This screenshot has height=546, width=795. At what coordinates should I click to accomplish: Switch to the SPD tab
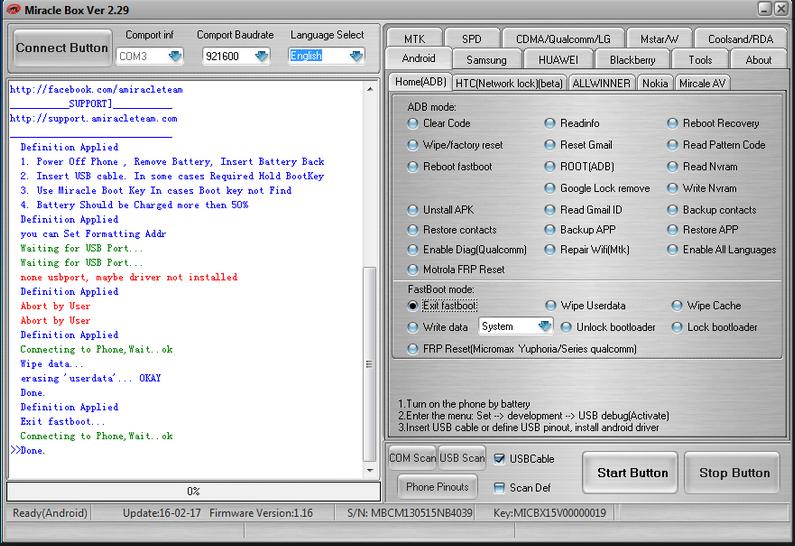click(471, 39)
